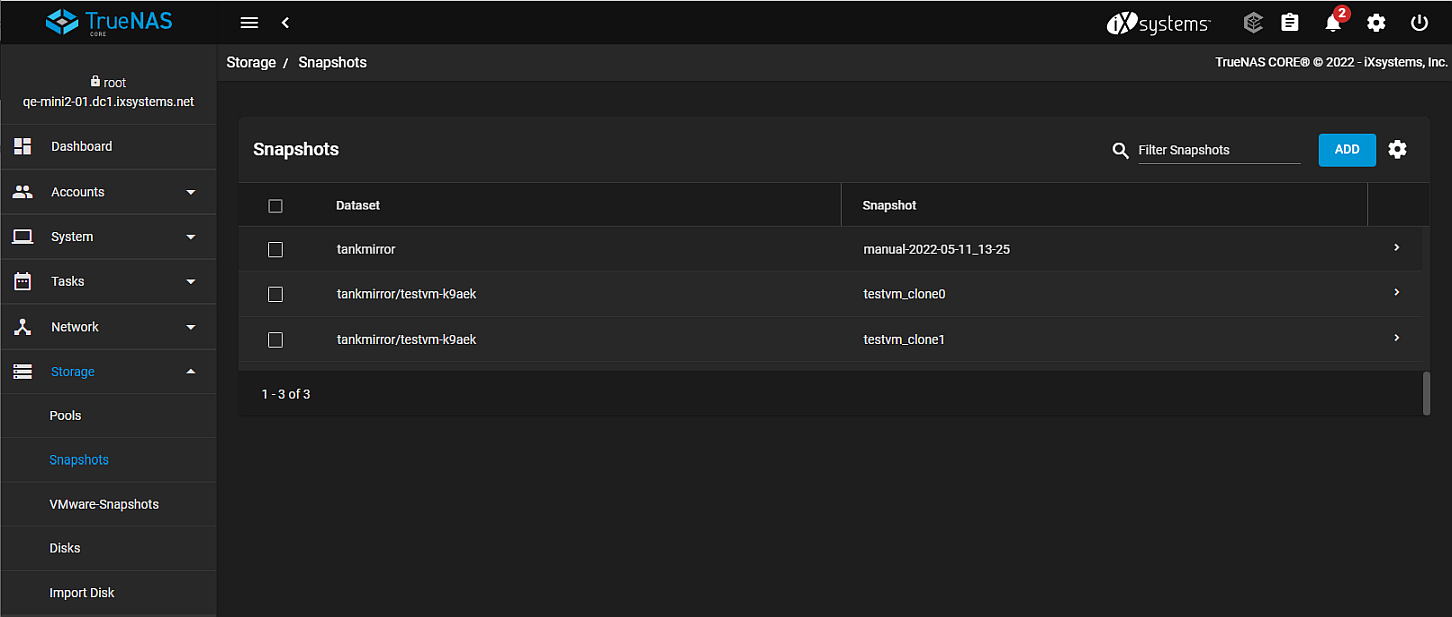Image resolution: width=1452 pixels, height=617 pixels.
Task: Click Storage breadcrumb link
Action: (251, 62)
